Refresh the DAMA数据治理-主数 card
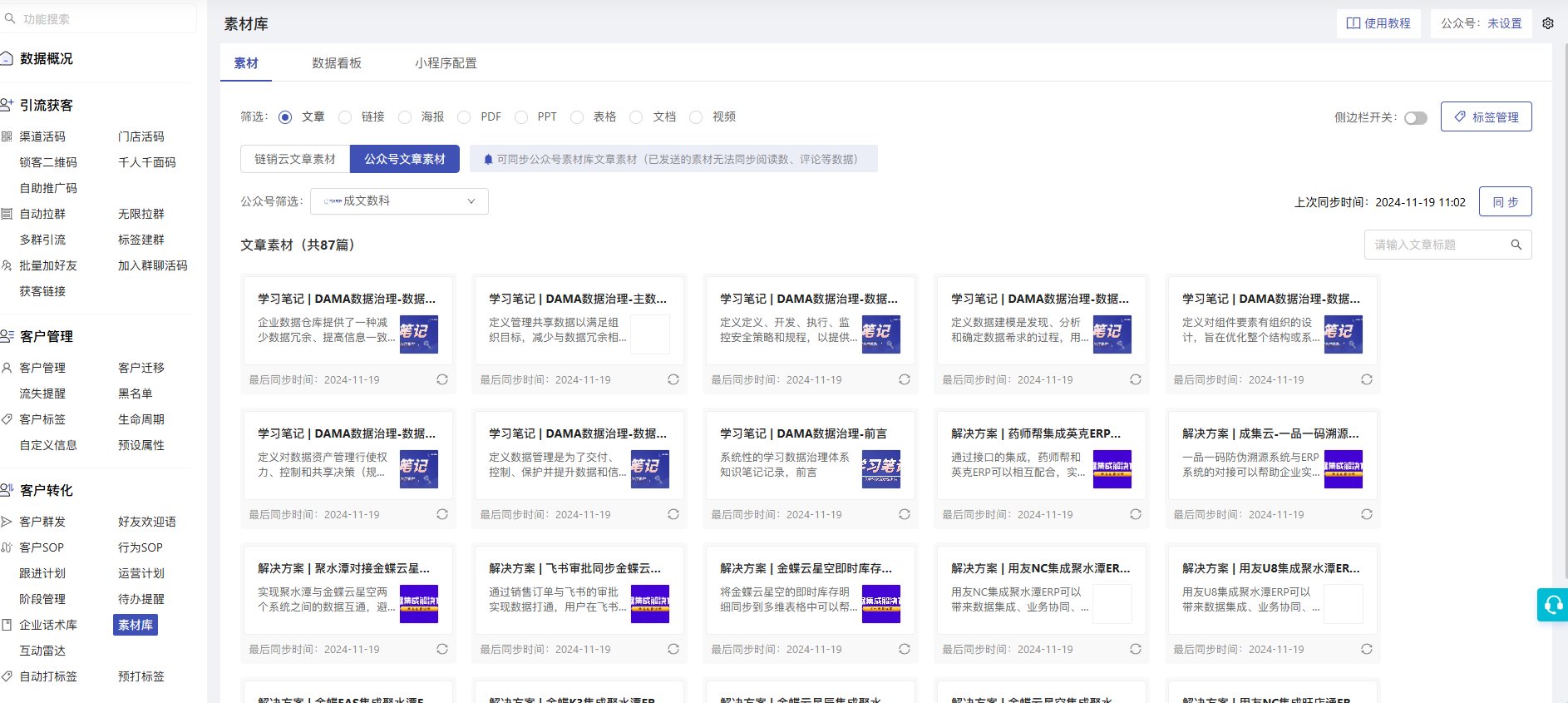 [673, 379]
